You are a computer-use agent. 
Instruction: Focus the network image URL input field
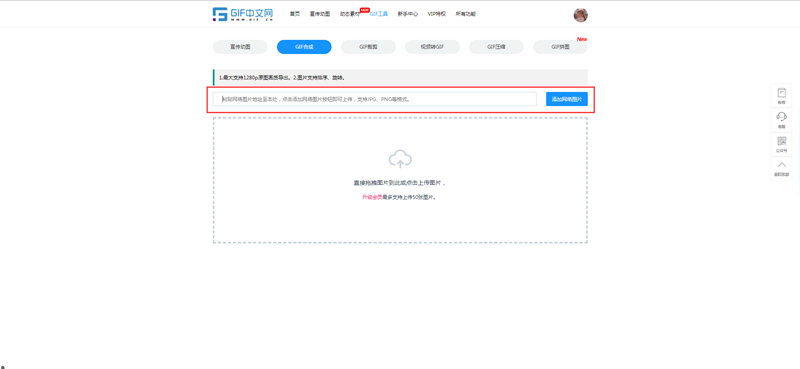pos(374,99)
